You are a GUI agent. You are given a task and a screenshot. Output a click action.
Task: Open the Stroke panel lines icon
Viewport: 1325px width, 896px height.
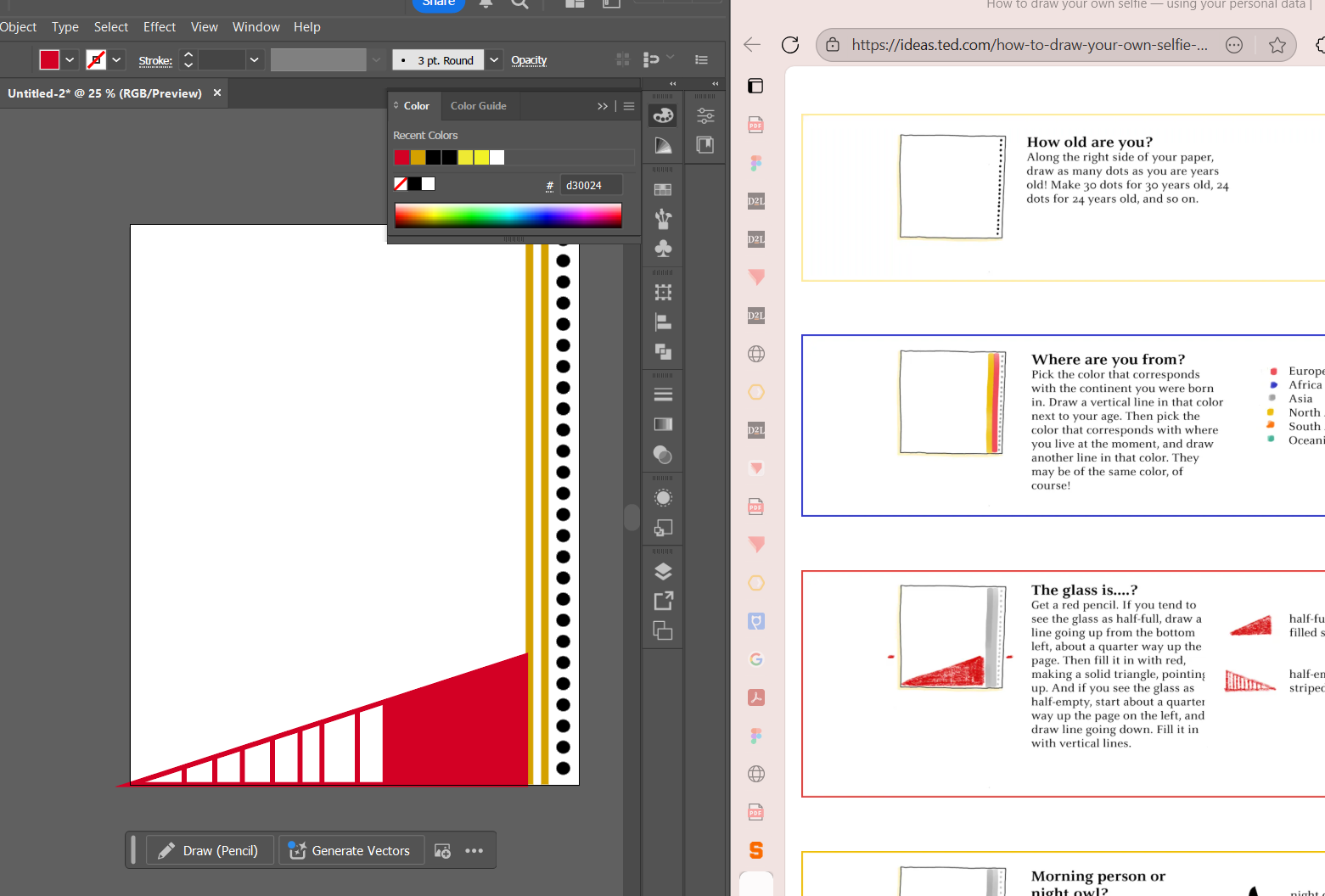click(663, 395)
